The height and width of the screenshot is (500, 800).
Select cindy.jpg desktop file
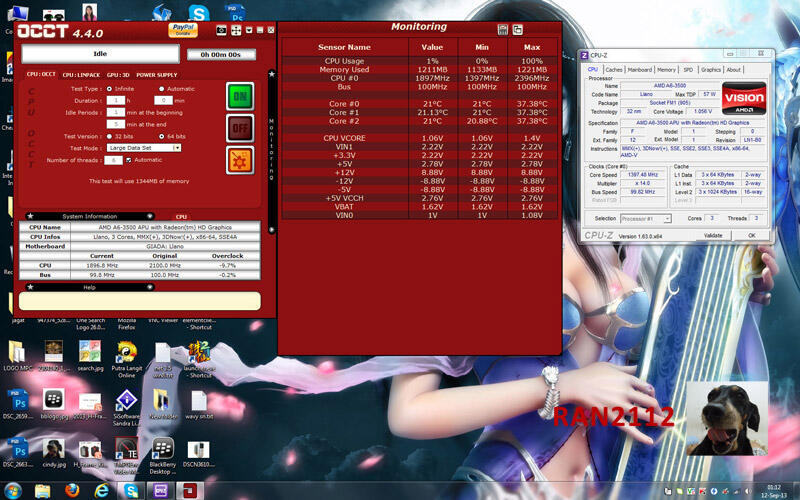click(x=54, y=453)
